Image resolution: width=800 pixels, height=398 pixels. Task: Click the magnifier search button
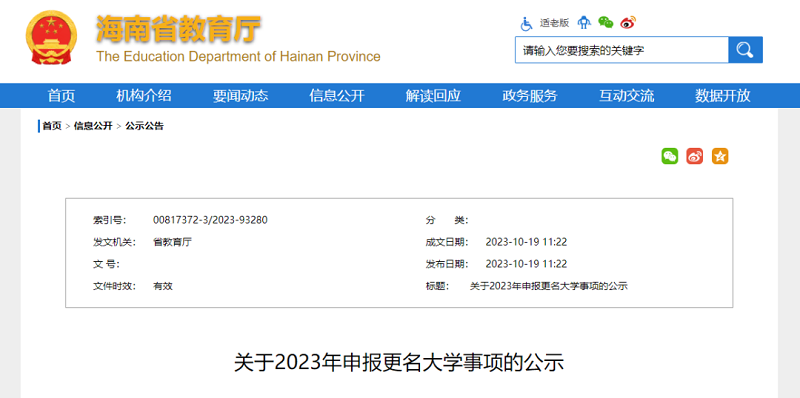745,50
